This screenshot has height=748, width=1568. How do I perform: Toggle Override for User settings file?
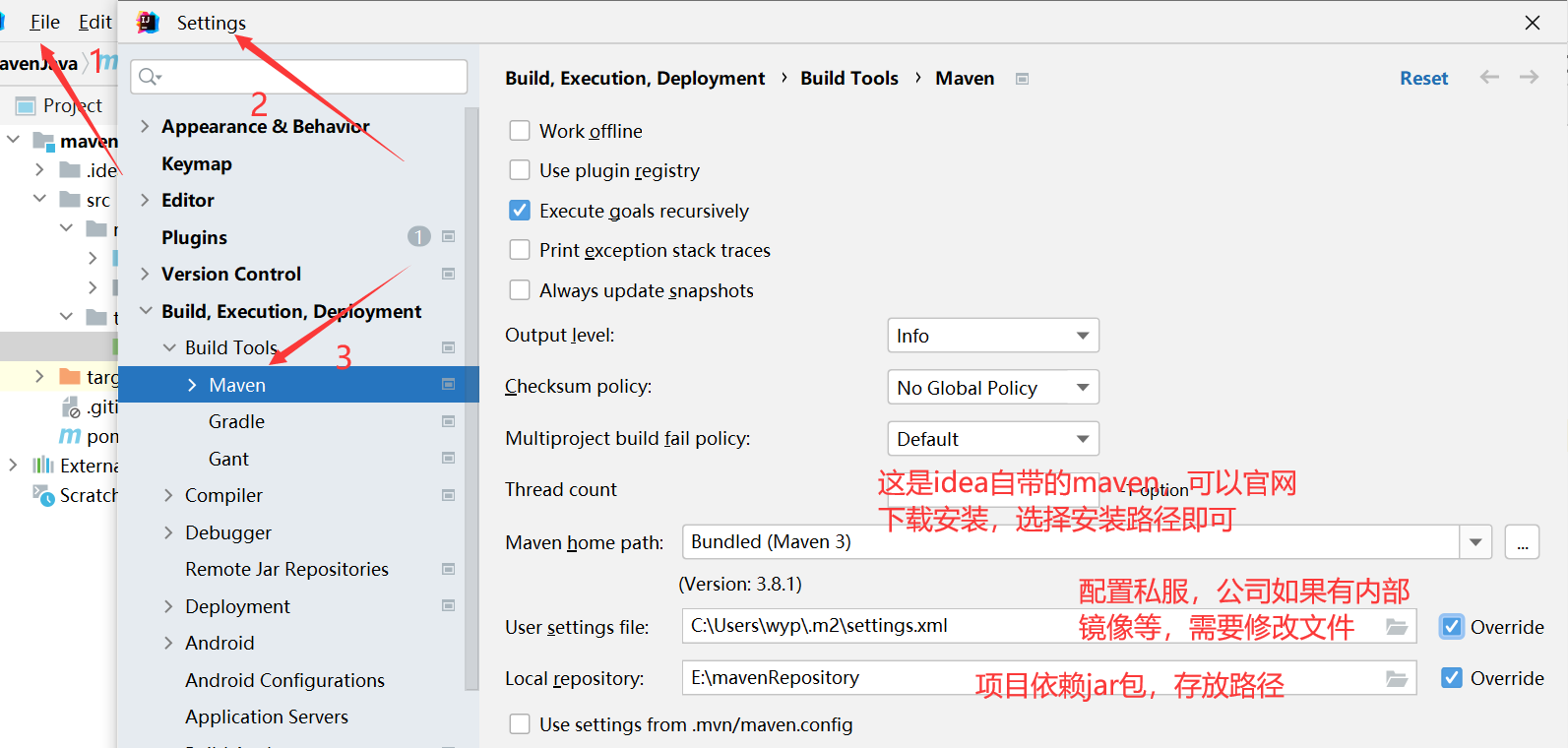click(x=1452, y=626)
